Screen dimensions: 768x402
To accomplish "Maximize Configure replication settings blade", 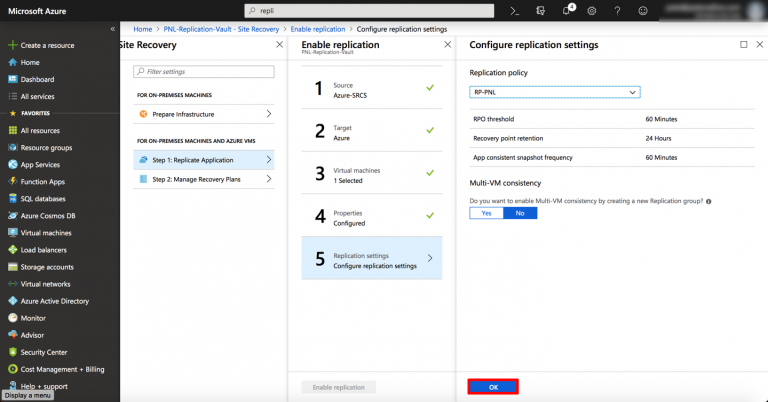I will pos(744,45).
